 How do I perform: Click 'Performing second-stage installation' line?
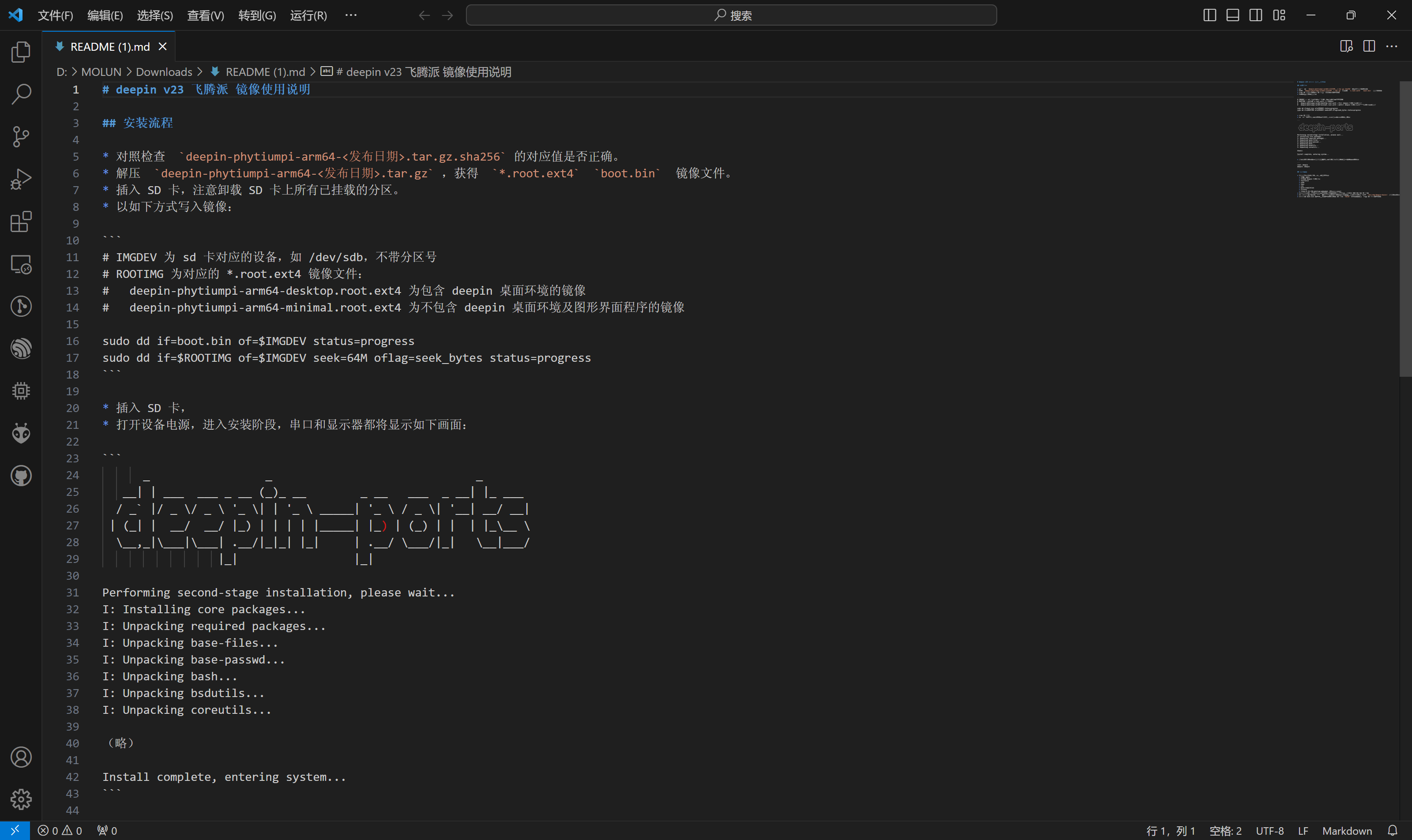[278, 592]
